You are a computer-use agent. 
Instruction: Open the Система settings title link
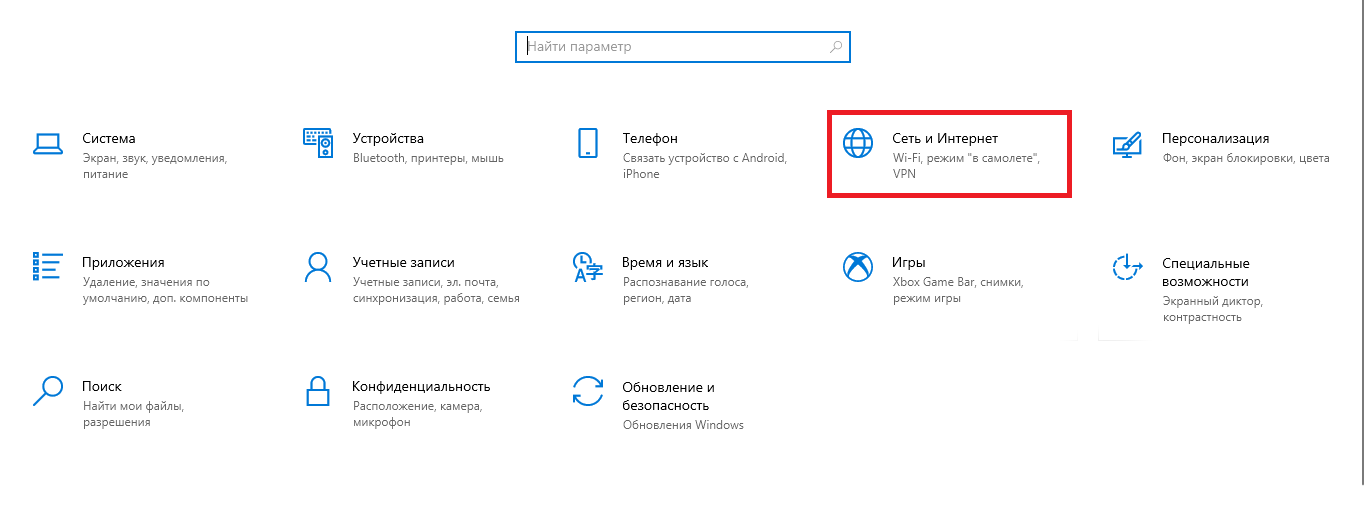[108, 139]
